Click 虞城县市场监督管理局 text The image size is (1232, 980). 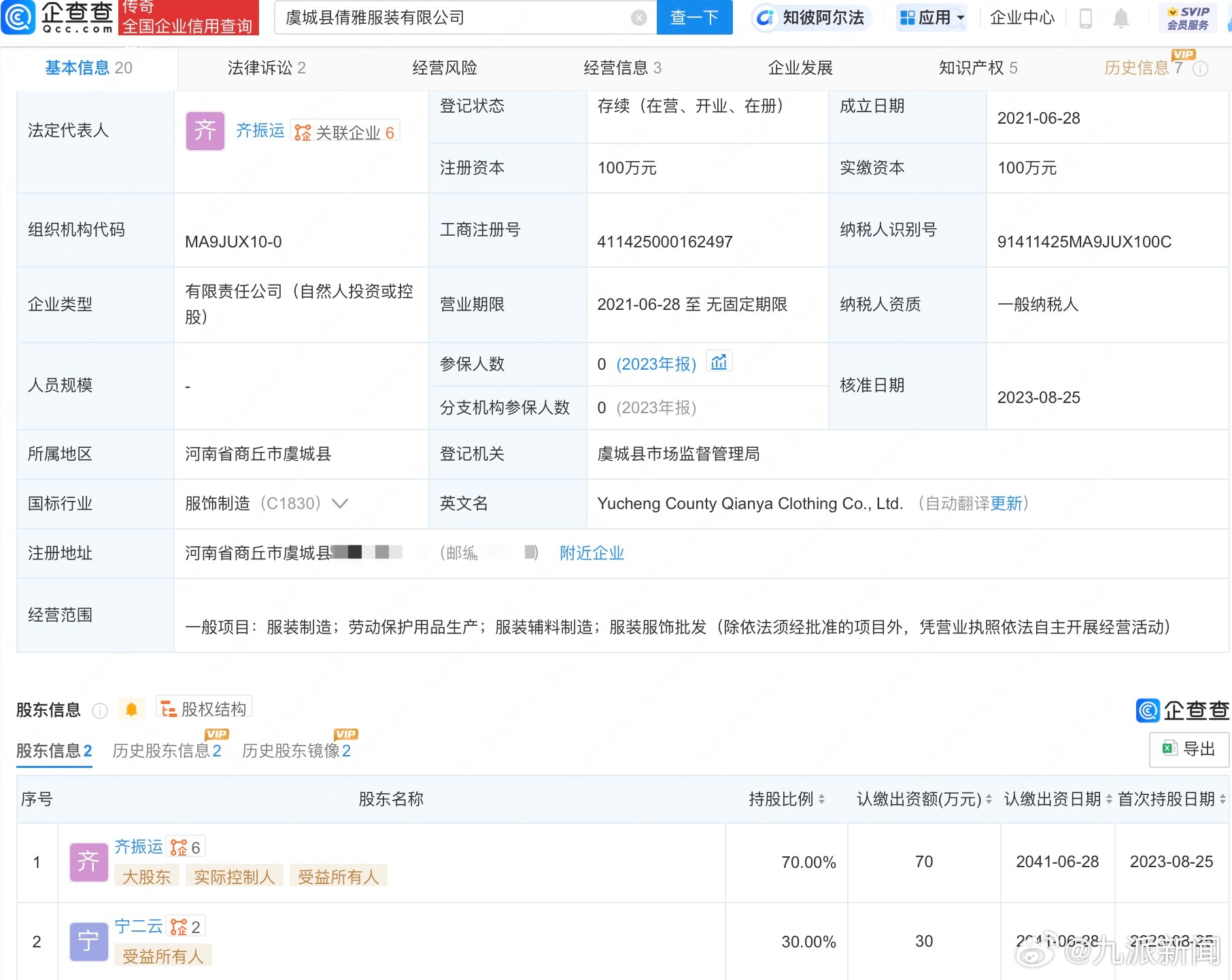[x=679, y=454]
